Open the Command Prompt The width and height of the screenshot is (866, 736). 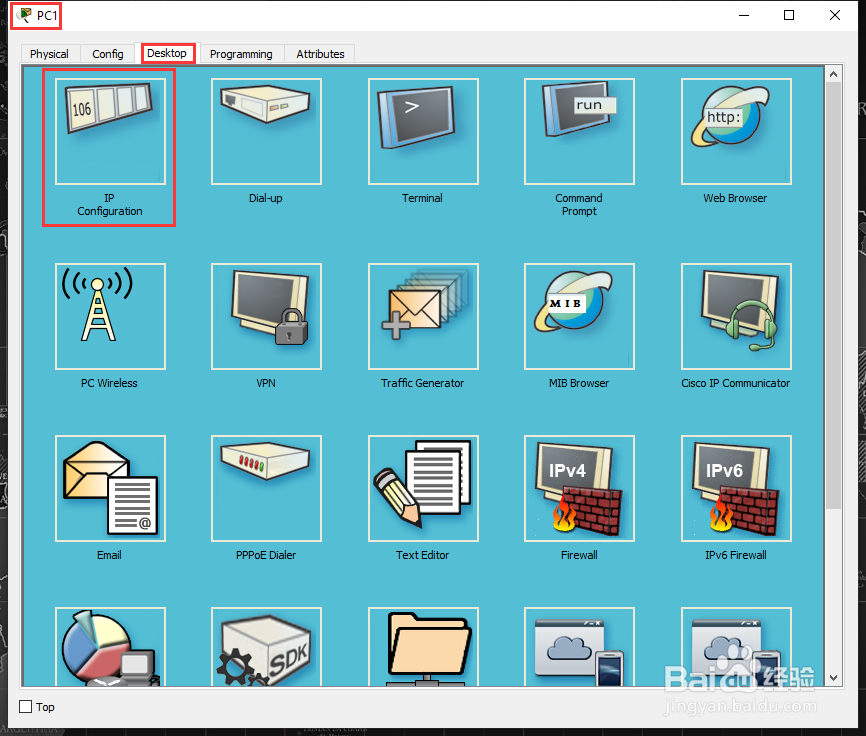tap(579, 131)
